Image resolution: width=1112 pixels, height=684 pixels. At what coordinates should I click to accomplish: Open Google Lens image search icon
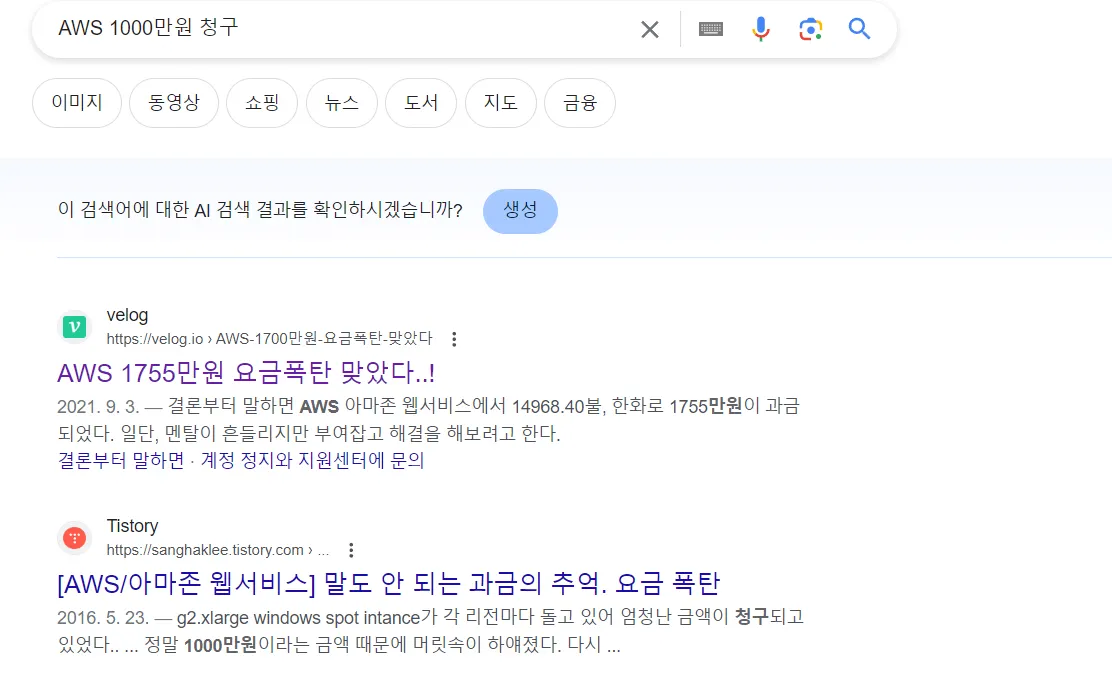coord(811,29)
